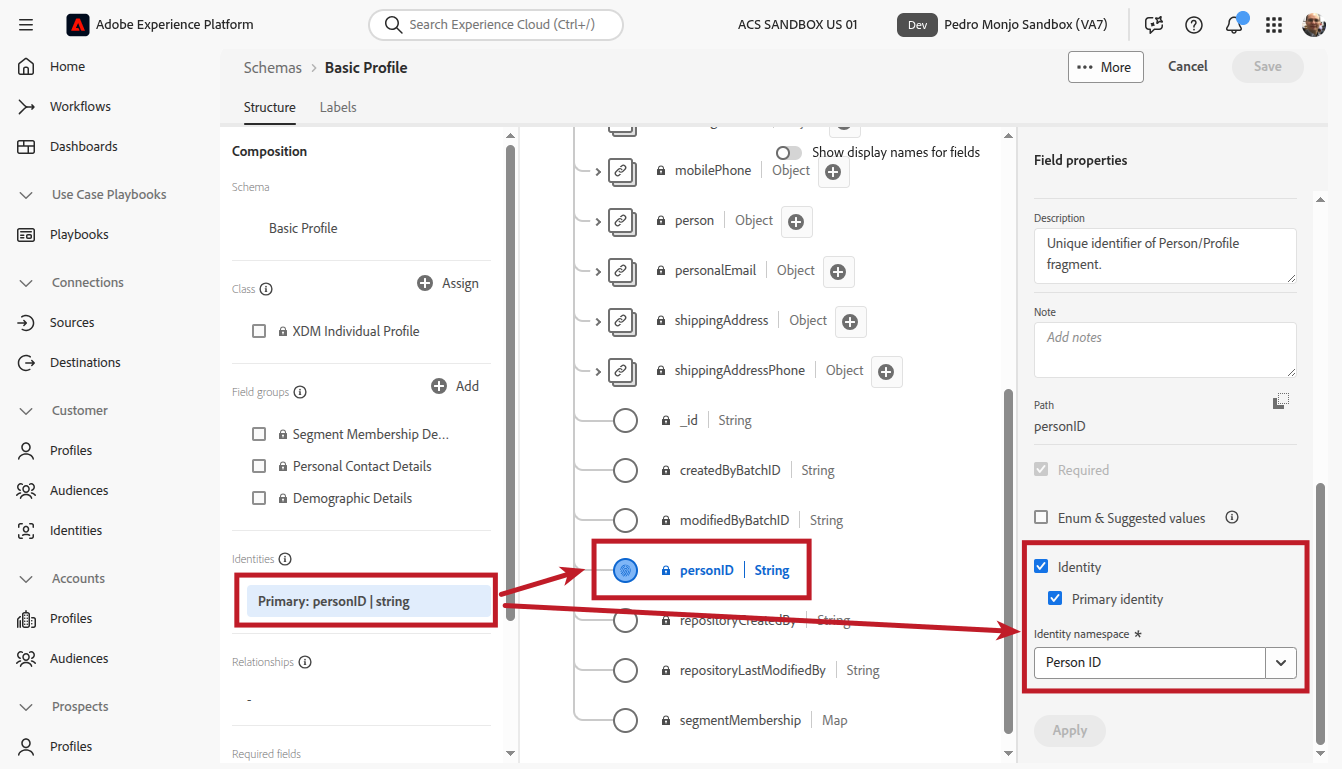Viewport: 1342px width, 769px height.
Task: Toggle Show display names for fields
Action: pos(789,153)
